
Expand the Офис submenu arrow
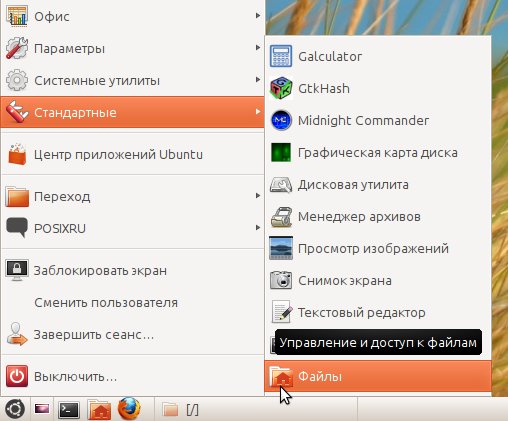(x=258, y=15)
